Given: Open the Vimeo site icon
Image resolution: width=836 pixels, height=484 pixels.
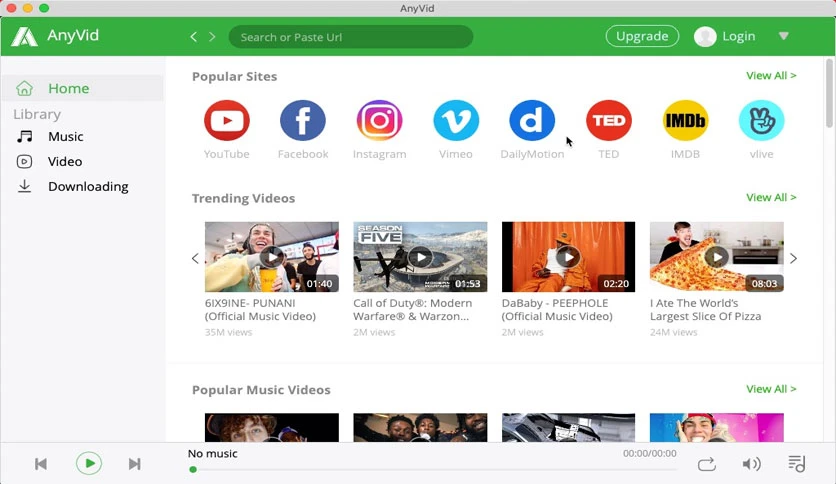Looking at the screenshot, I should coord(456,120).
